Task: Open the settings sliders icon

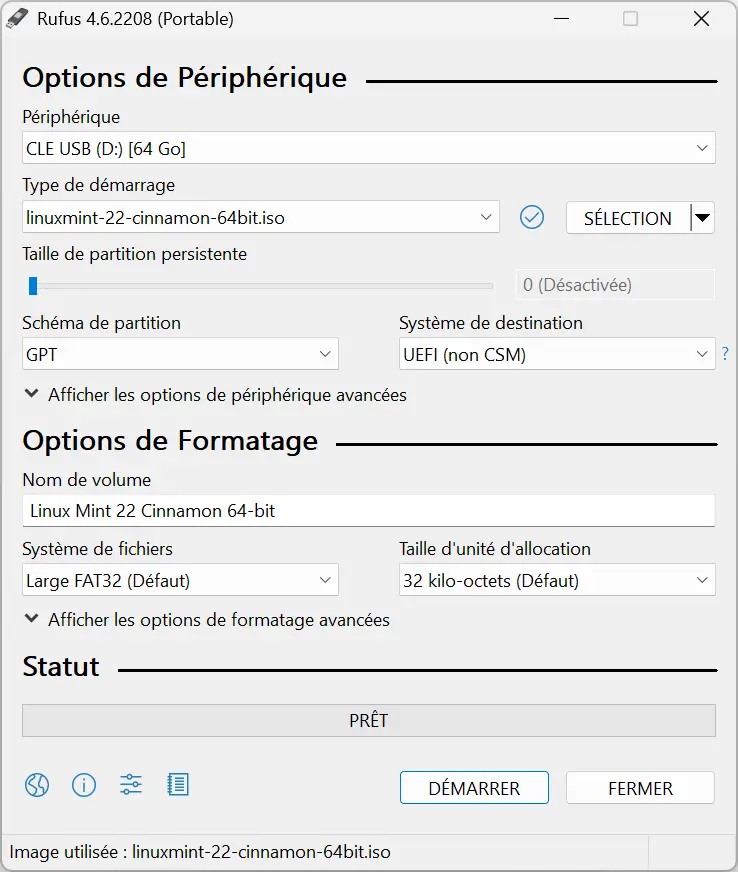Action: coord(131,785)
